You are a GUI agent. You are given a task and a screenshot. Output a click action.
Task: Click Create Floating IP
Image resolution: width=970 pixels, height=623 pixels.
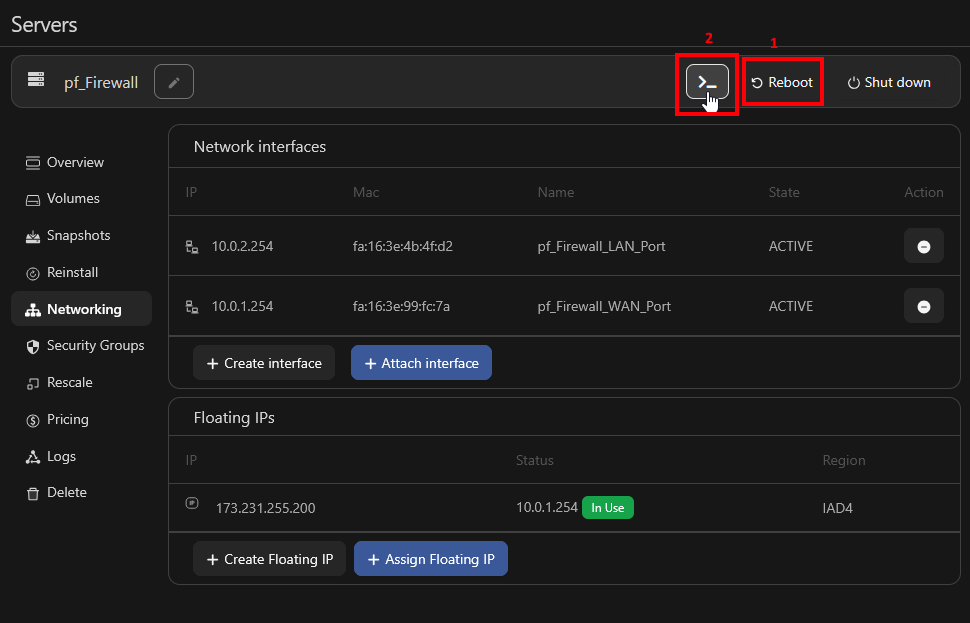click(x=269, y=558)
